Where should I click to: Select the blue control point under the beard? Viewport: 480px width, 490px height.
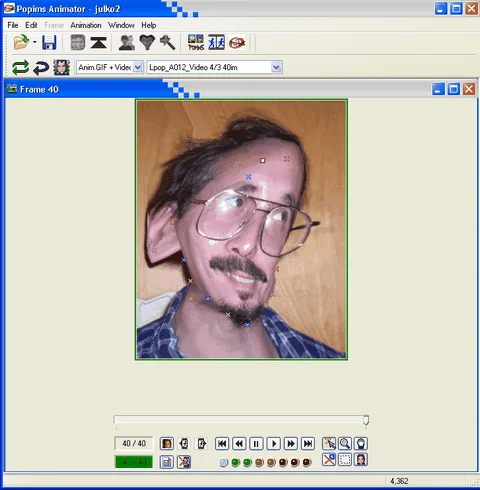coord(247,325)
